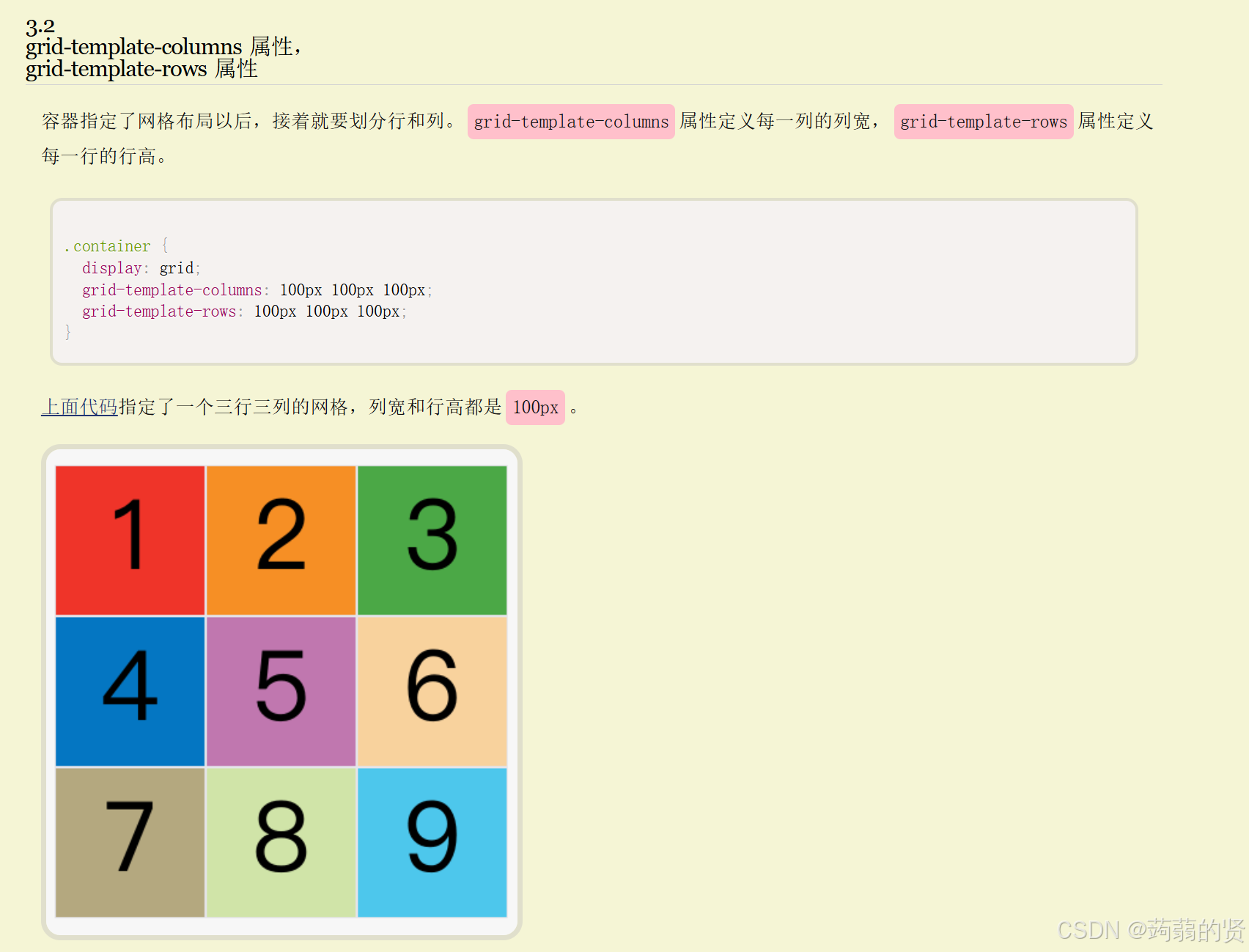
Task: Select green grid cell number 3
Action: click(x=432, y=540)
